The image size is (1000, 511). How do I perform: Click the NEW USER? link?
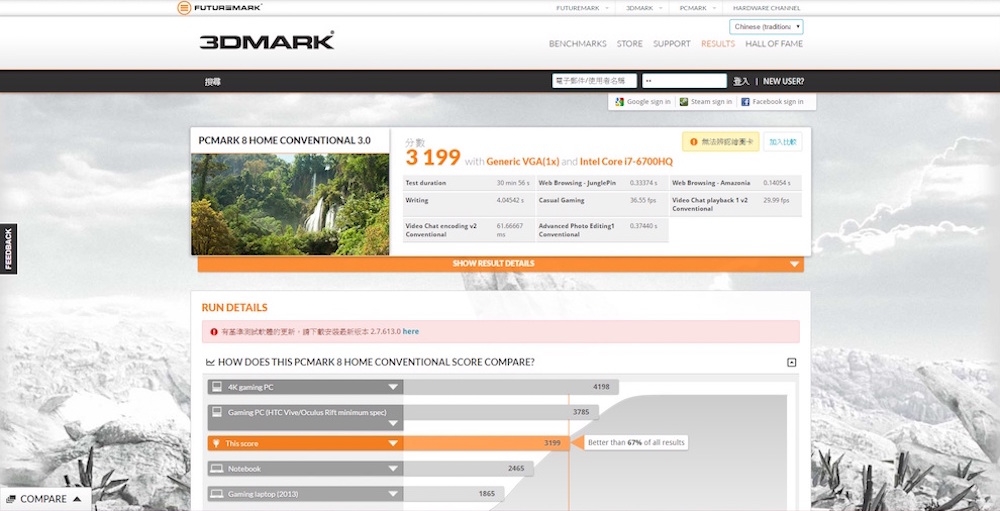tap(783, 81)
